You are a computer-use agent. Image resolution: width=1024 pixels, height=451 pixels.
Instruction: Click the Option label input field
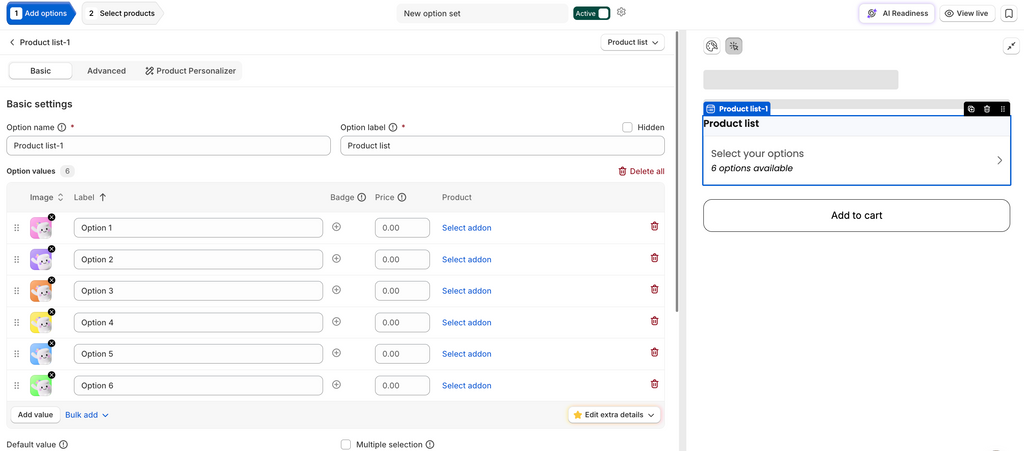502,146
